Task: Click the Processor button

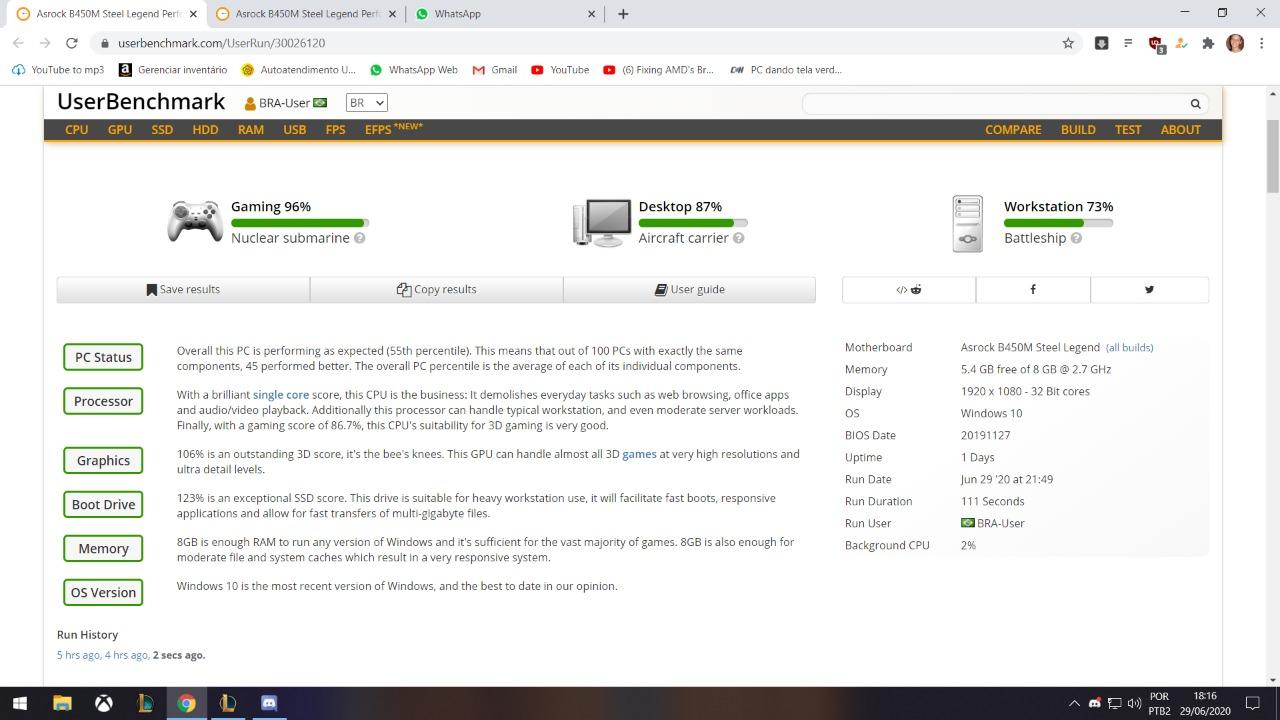Action: pyautogui.click(x=103, y=401)
